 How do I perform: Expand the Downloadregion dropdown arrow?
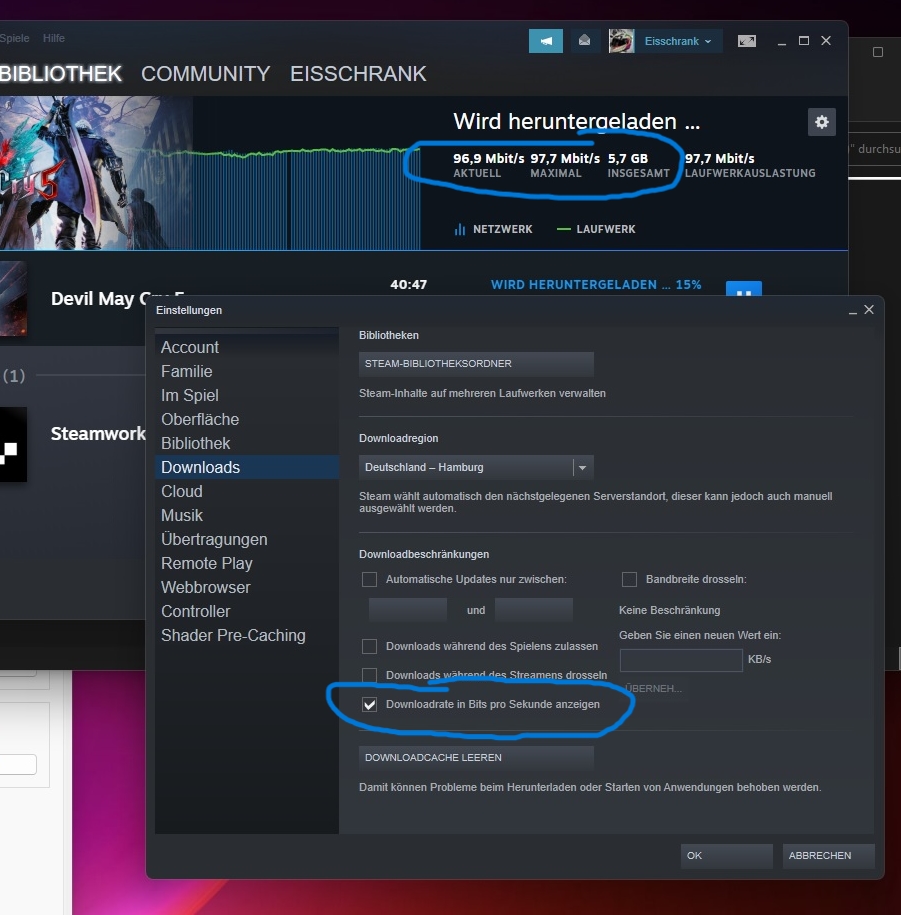click(x=582, y=467)
